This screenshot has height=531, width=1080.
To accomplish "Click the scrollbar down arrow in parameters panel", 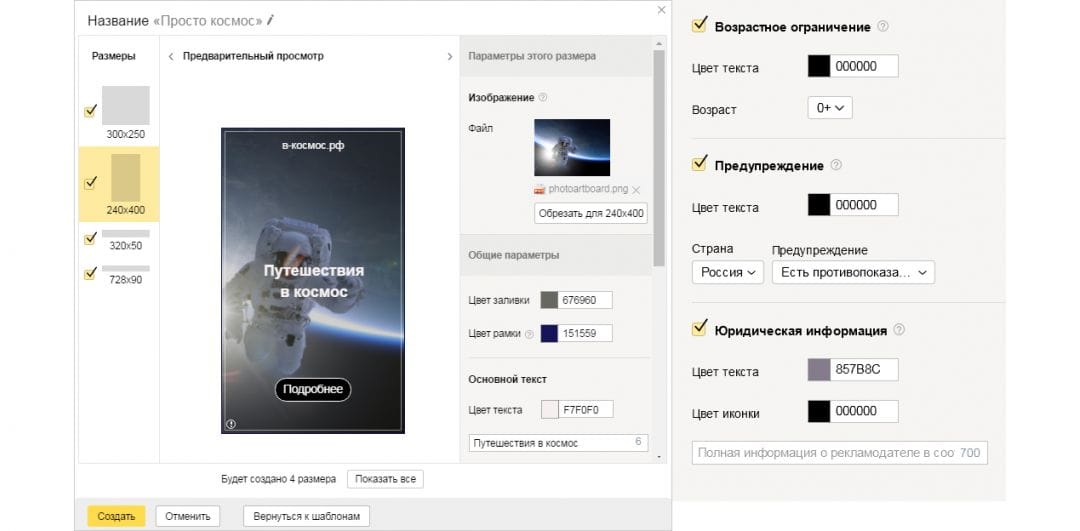I will pyautogui.click(x=659, y=457).
